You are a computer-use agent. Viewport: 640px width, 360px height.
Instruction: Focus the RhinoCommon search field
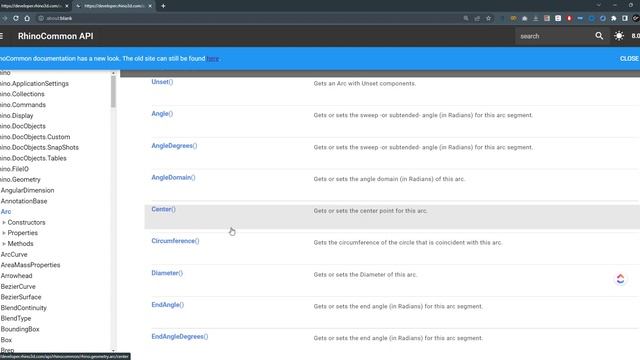coord(554,36)
